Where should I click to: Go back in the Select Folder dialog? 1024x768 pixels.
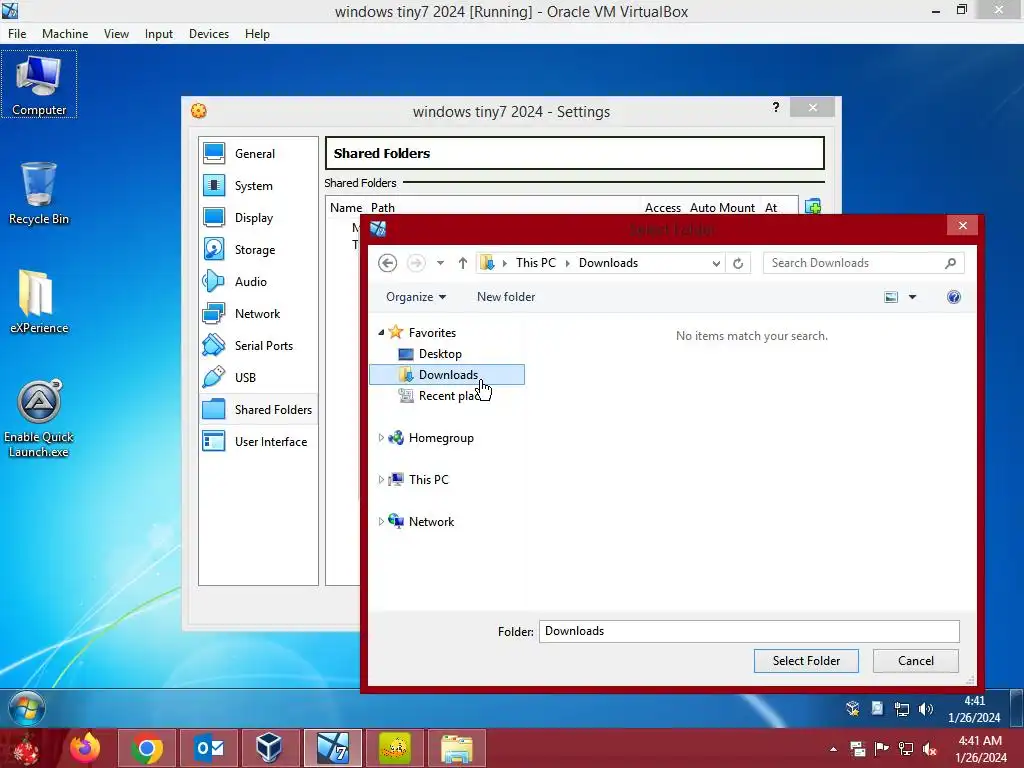(x=387, y=263)
